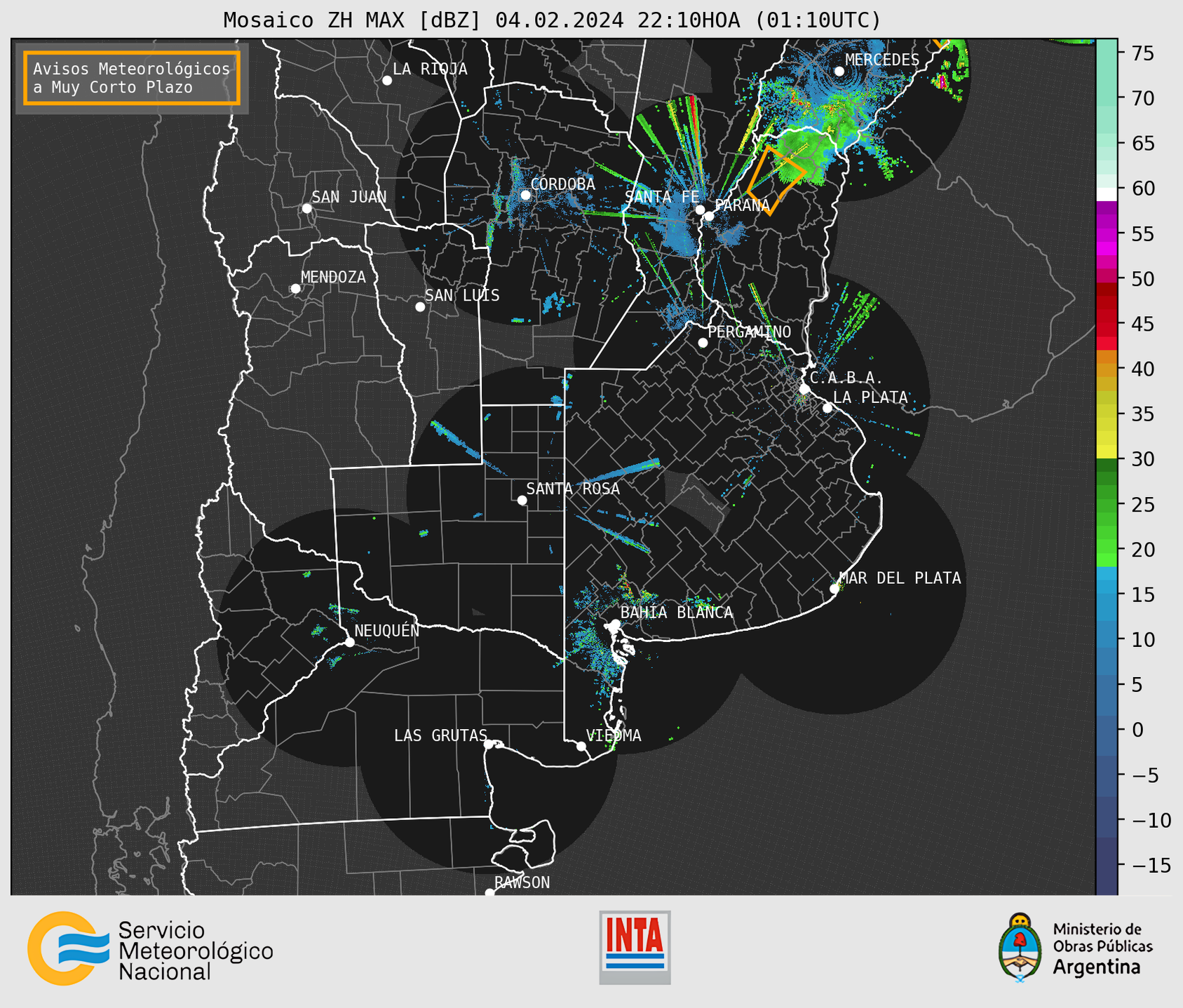Click the red 45 dBZ color on scale
The image size is (1183, 1008).
[1107, 324]
